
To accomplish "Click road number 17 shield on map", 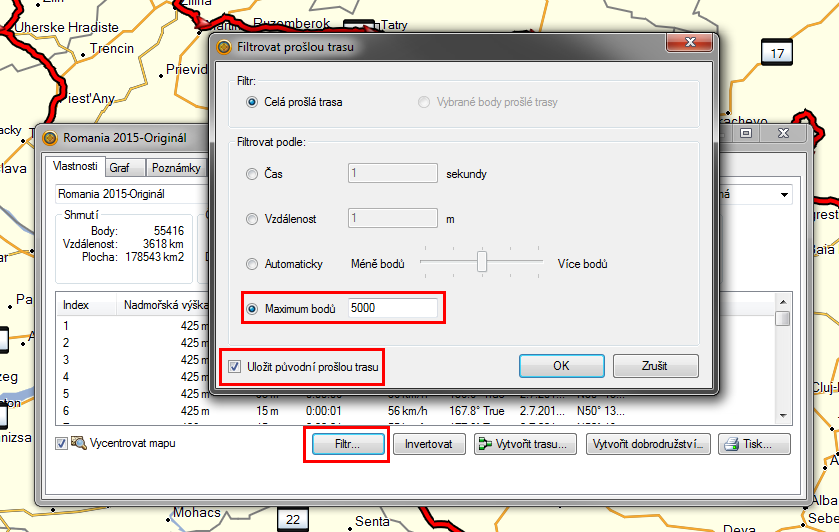I will pyautogui.click(x=776, y=52).
